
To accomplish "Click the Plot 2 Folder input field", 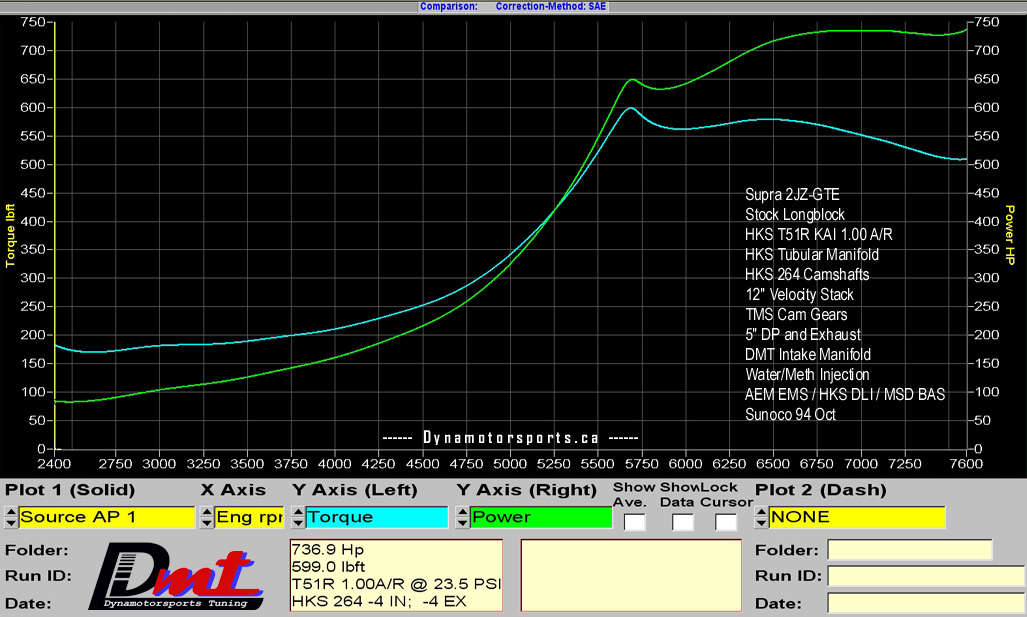I will pyautogui.click(x=910, y=550).
